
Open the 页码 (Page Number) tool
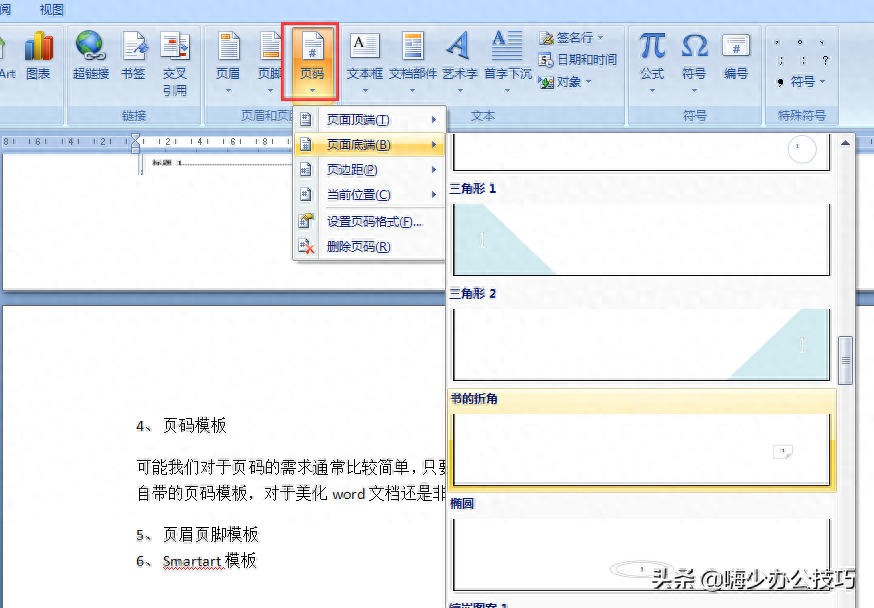tap(310, 60)
